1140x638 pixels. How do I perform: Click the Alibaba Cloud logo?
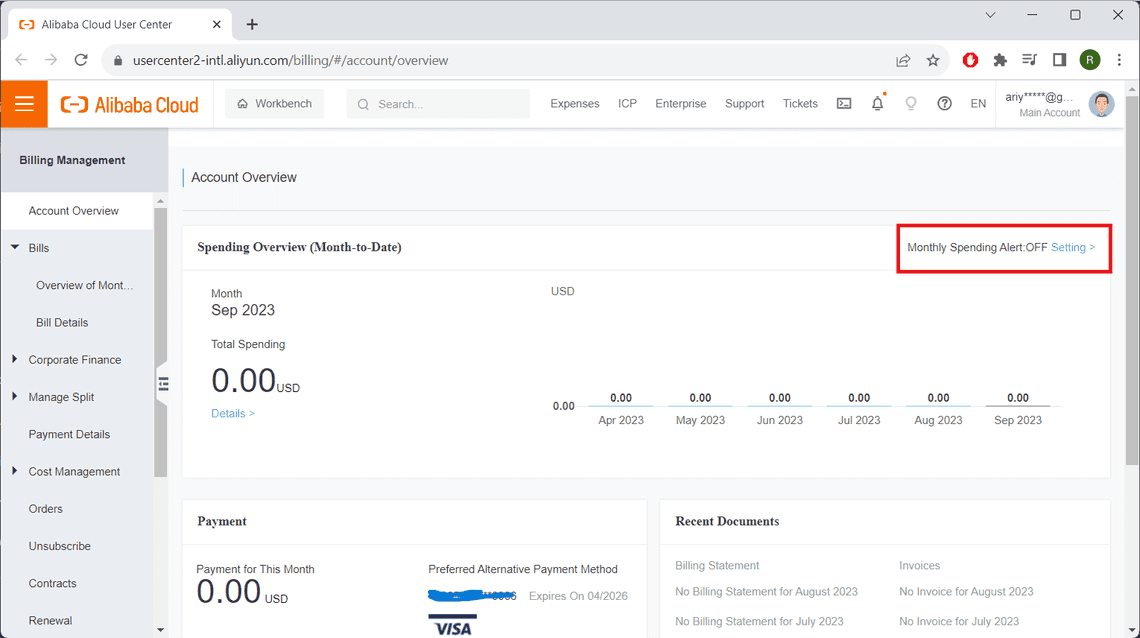coord(130,103)
